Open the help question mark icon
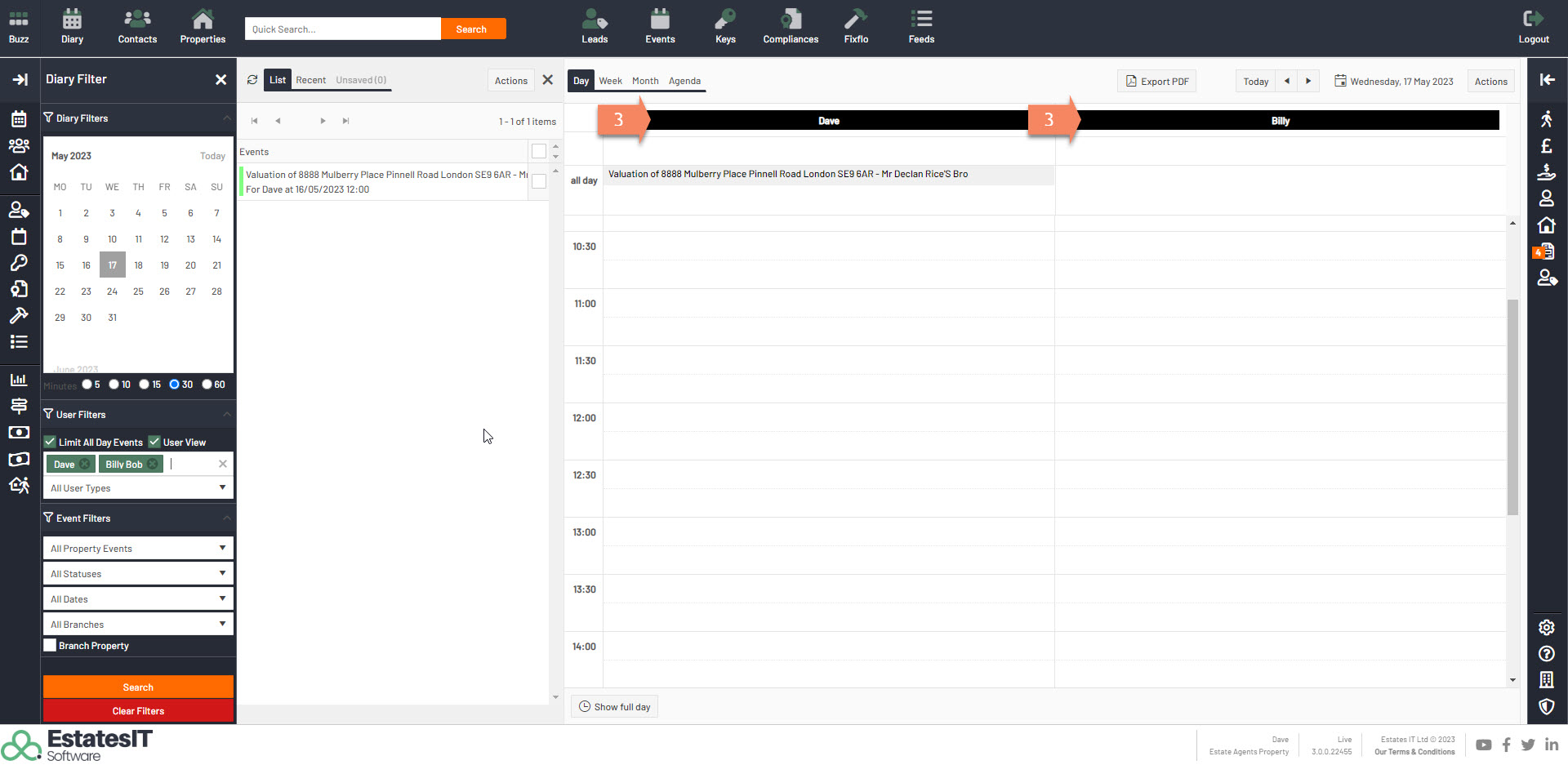This screenshot has width=1568, height=765. (1546, 654)
